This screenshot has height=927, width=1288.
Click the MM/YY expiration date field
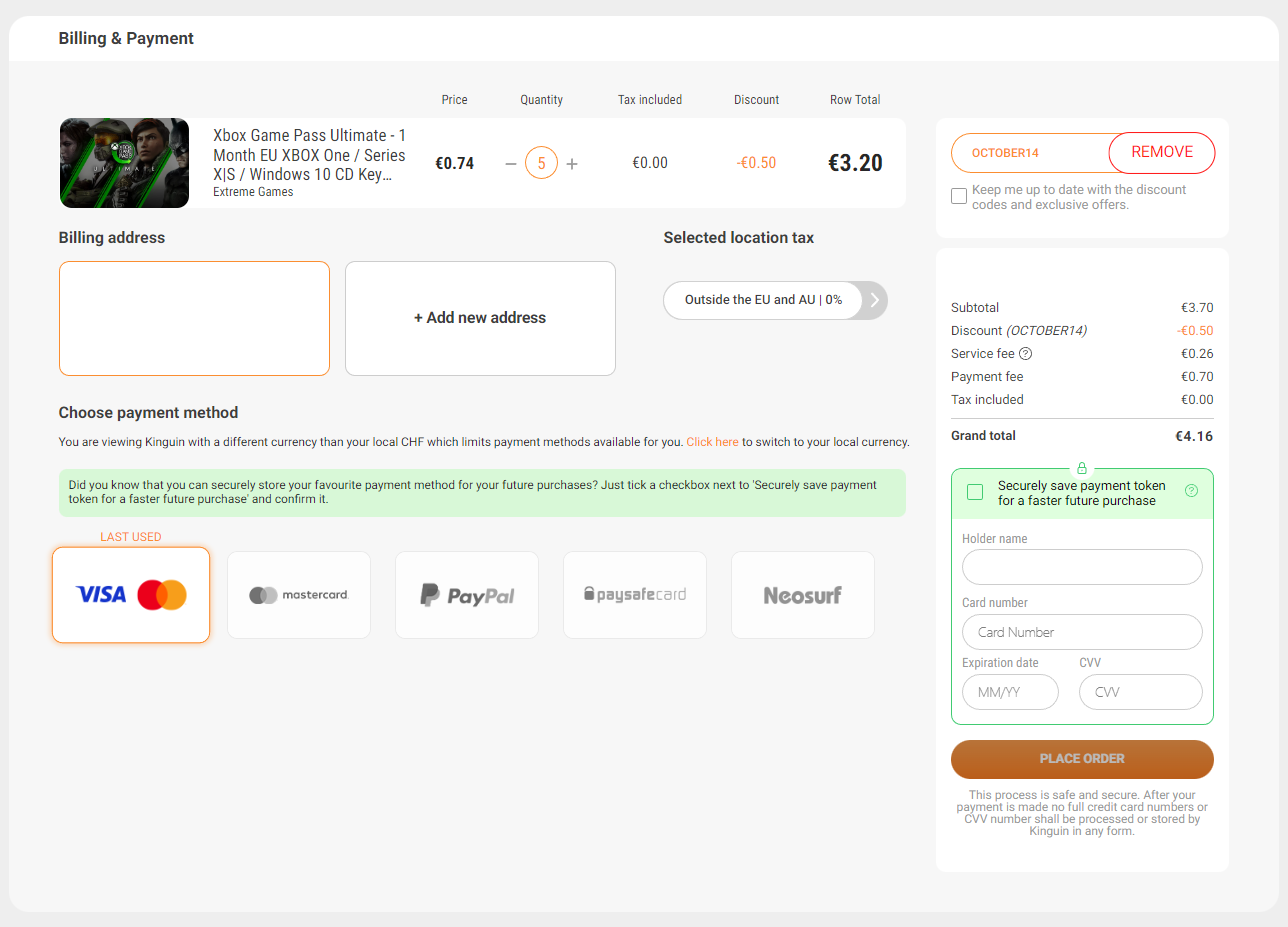coord(1010,692)
